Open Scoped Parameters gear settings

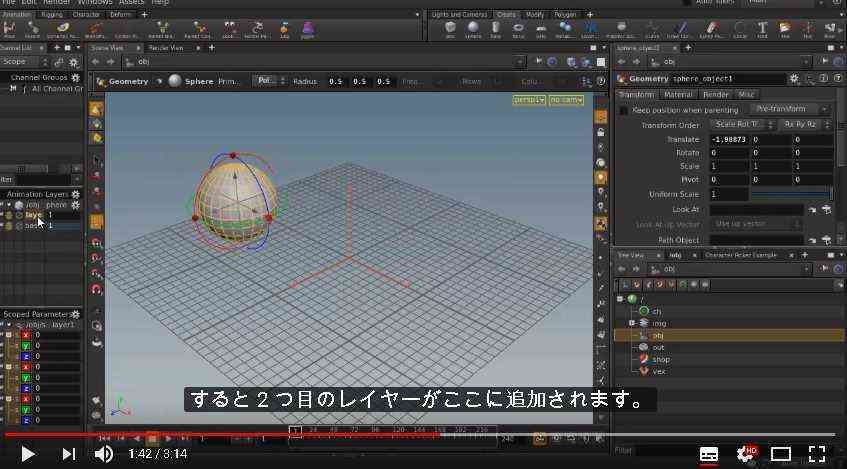76,314
